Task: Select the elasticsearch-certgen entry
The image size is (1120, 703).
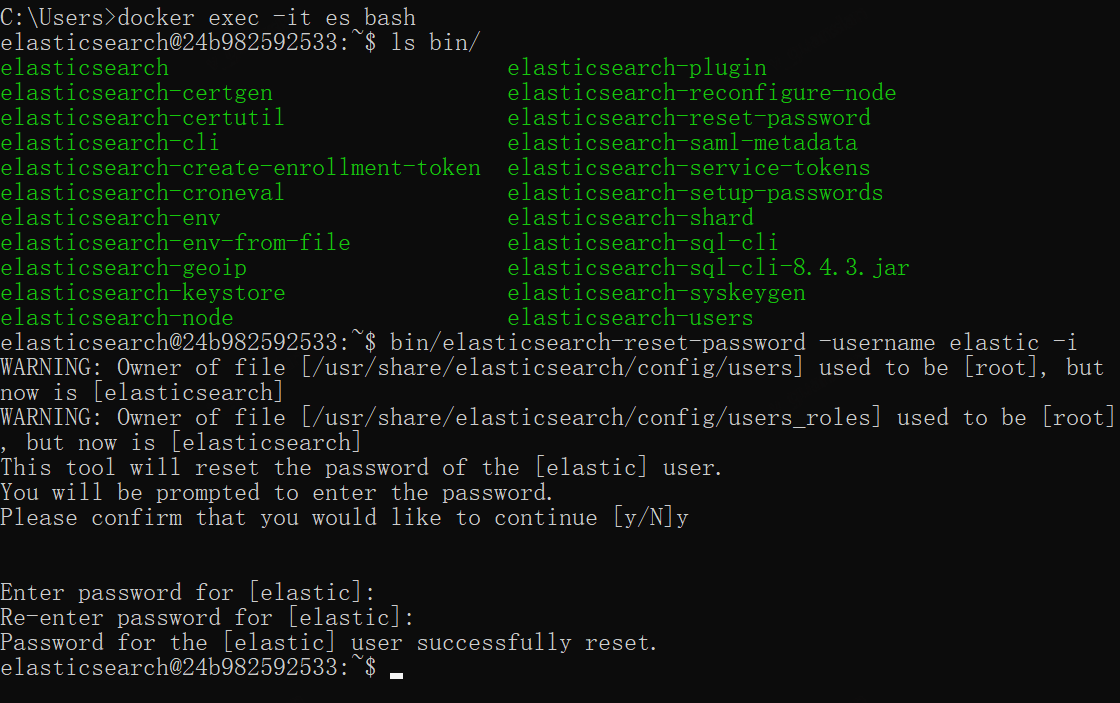Action: pos(136,93)
